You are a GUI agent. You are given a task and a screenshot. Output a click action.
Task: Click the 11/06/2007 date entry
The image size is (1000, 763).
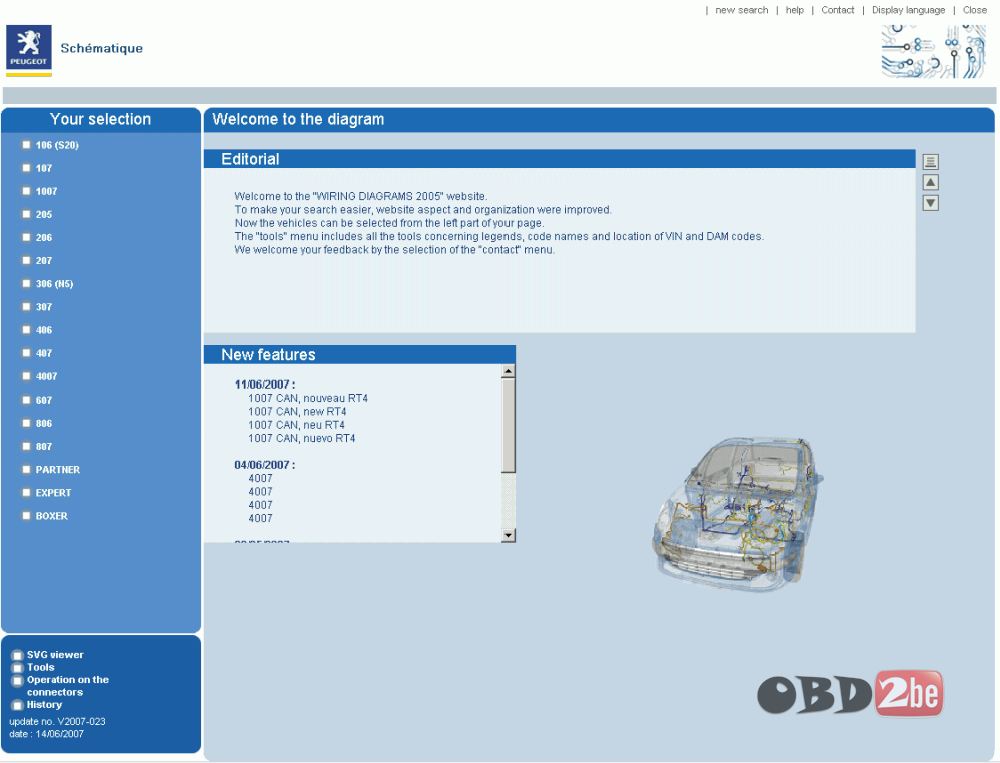click(265, 385)
